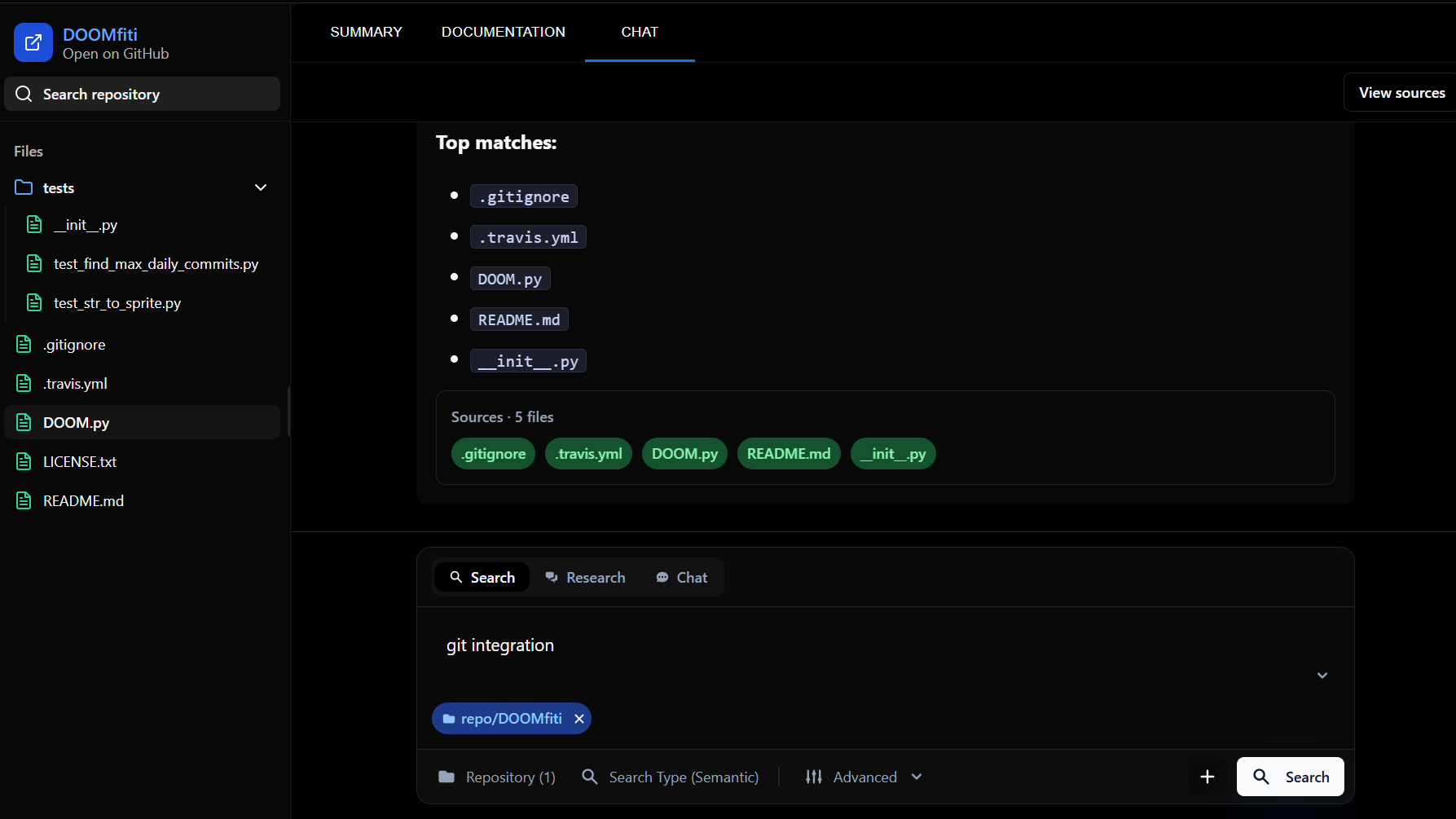Viewport: 1456px width, 819px height.
Task: Switch to Chat mode in query box
Action: pos(682,577)
